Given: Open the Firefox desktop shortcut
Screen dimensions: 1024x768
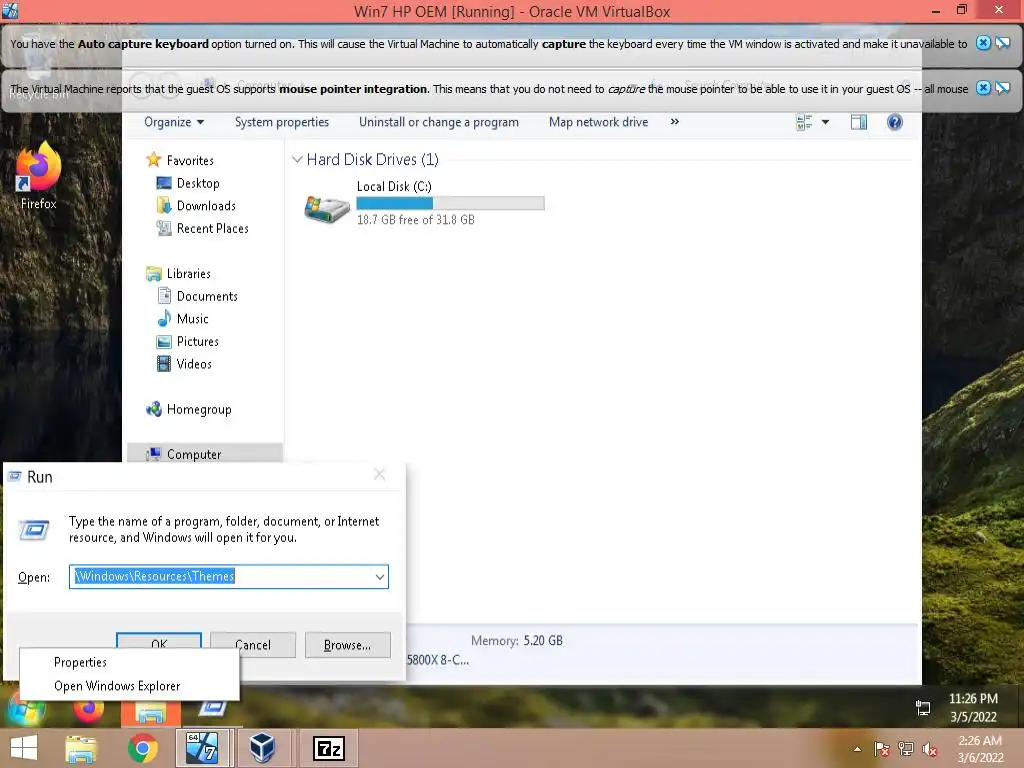Looking at the screenshot, I should click(x=38, y=176).
